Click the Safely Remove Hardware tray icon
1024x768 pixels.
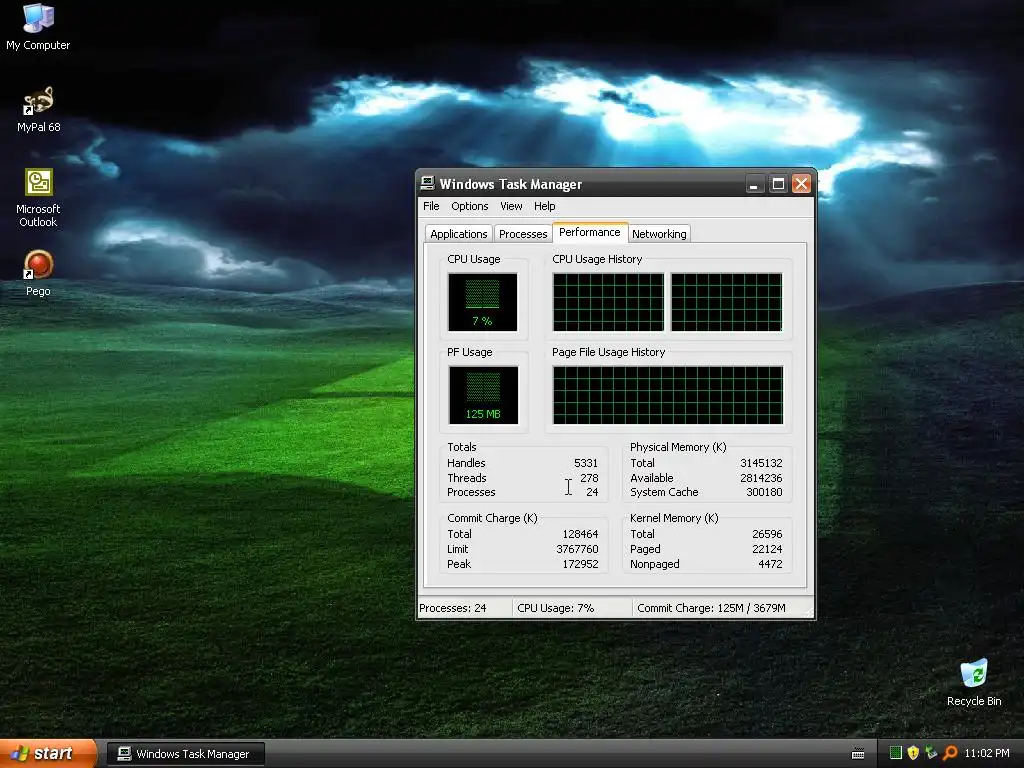coord(931,753)
